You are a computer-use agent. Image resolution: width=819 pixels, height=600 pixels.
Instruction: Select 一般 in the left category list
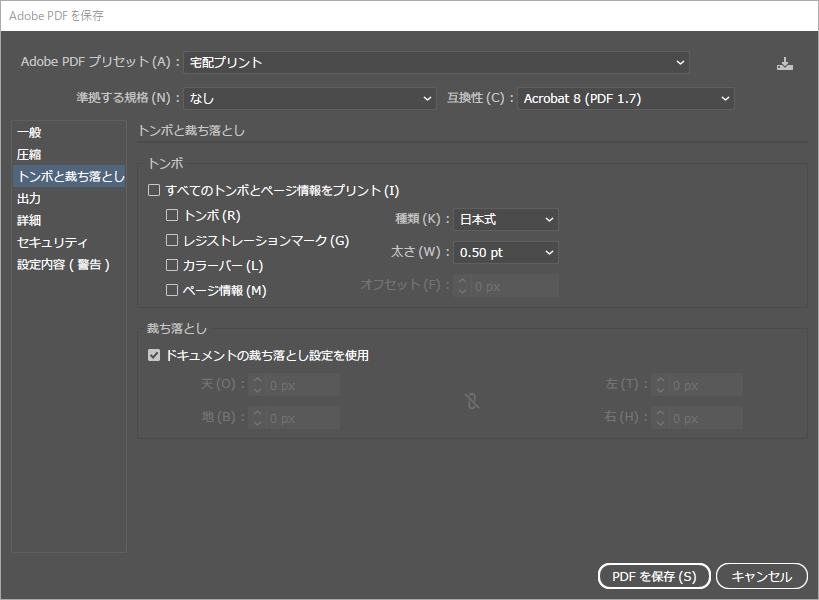pyautogui.click(x=30, y=132)
